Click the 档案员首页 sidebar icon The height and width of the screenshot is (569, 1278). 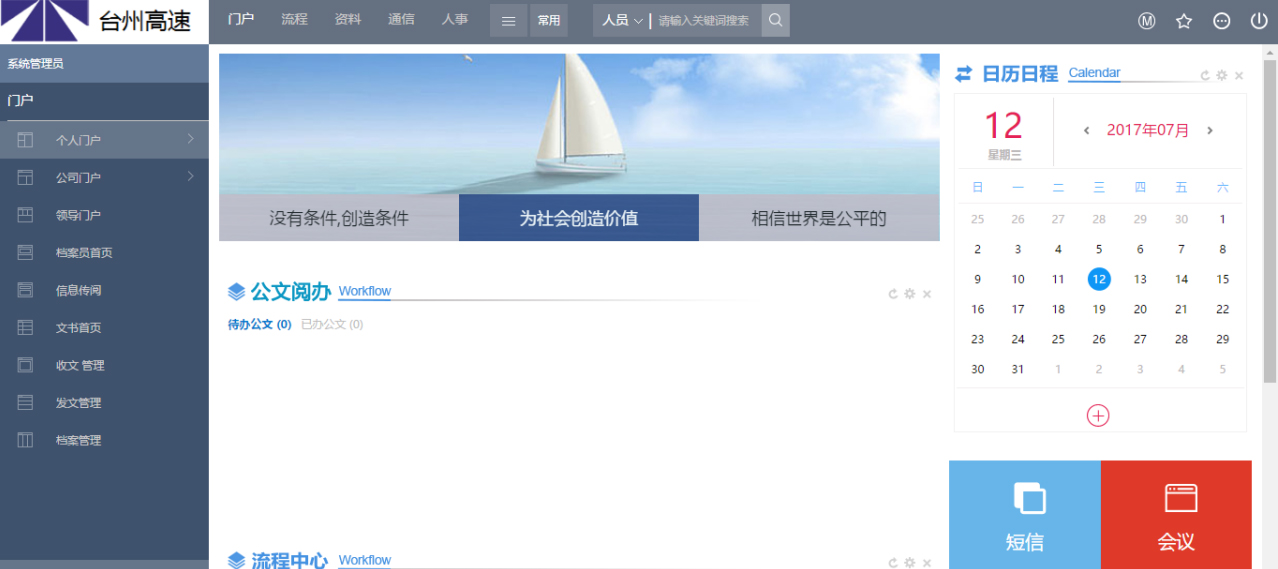pos(26,252)
